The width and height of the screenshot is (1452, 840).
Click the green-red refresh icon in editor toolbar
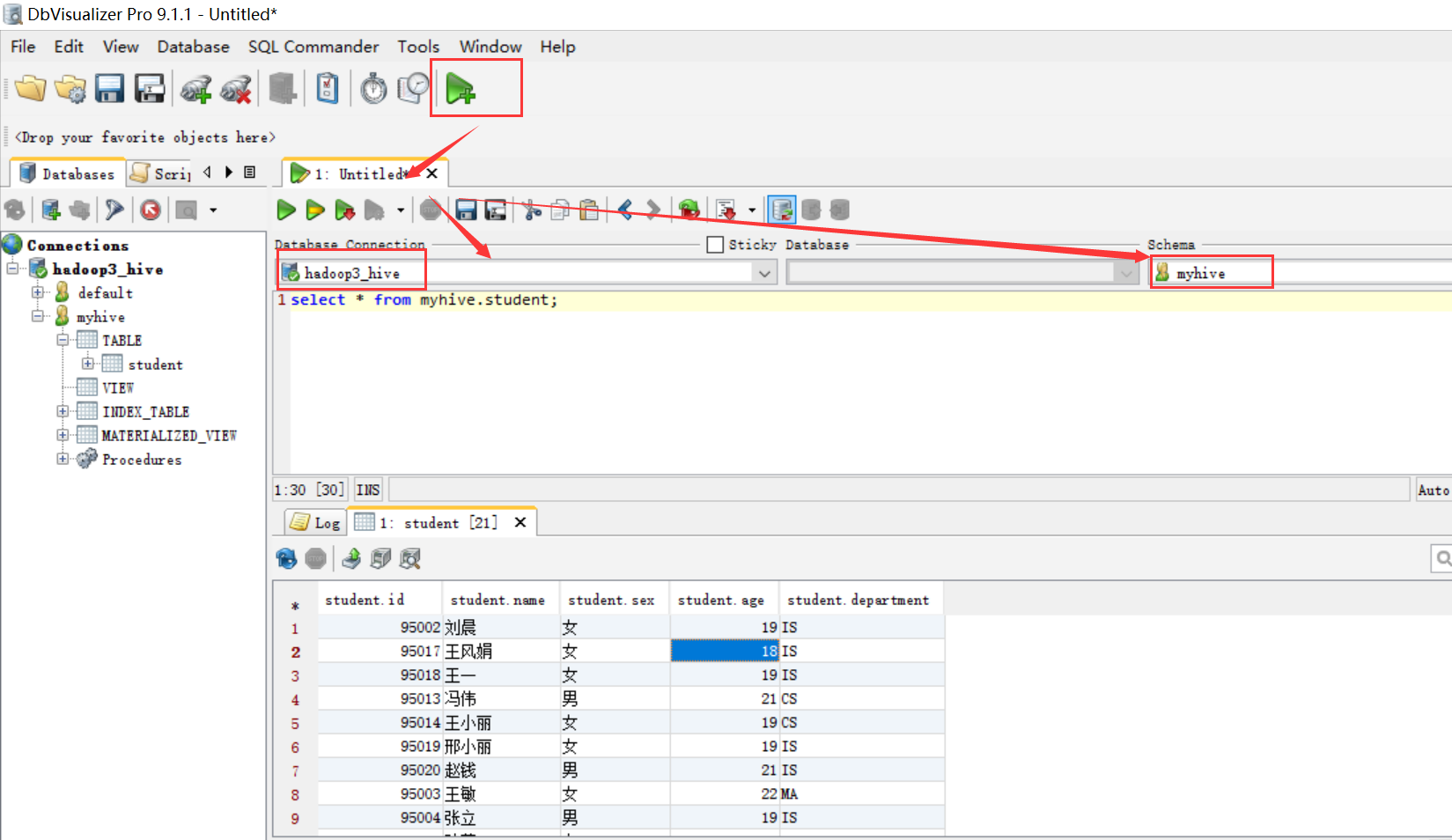689,210
